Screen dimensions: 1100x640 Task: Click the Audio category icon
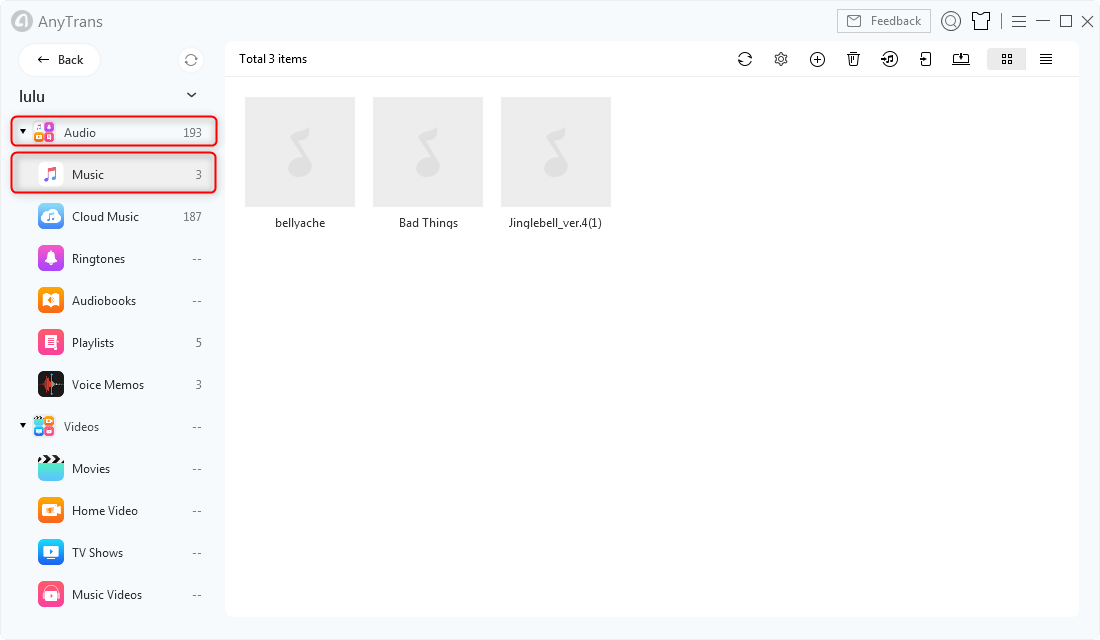(x=44, y=132)
